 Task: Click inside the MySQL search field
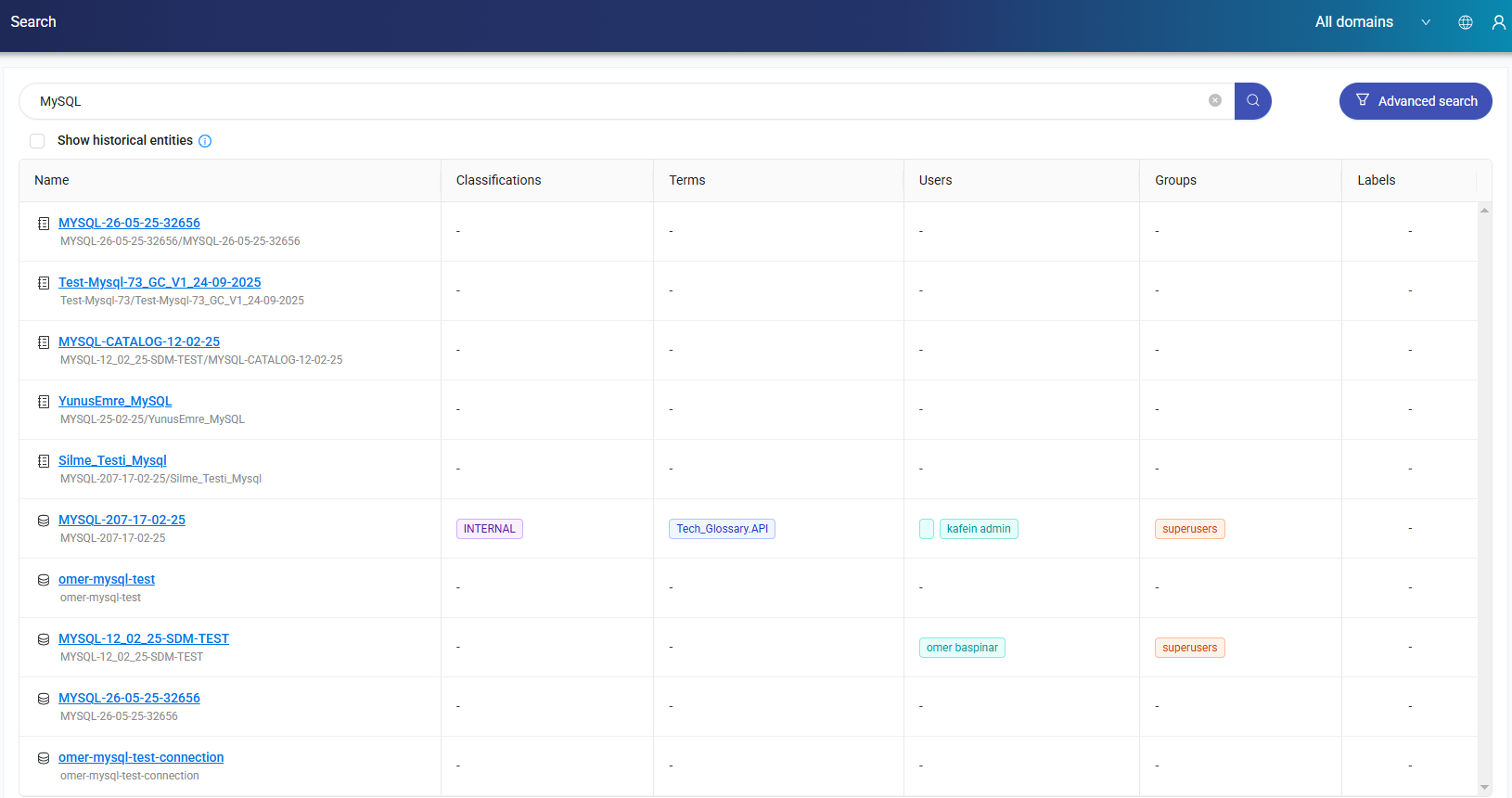tap(612, 101)
